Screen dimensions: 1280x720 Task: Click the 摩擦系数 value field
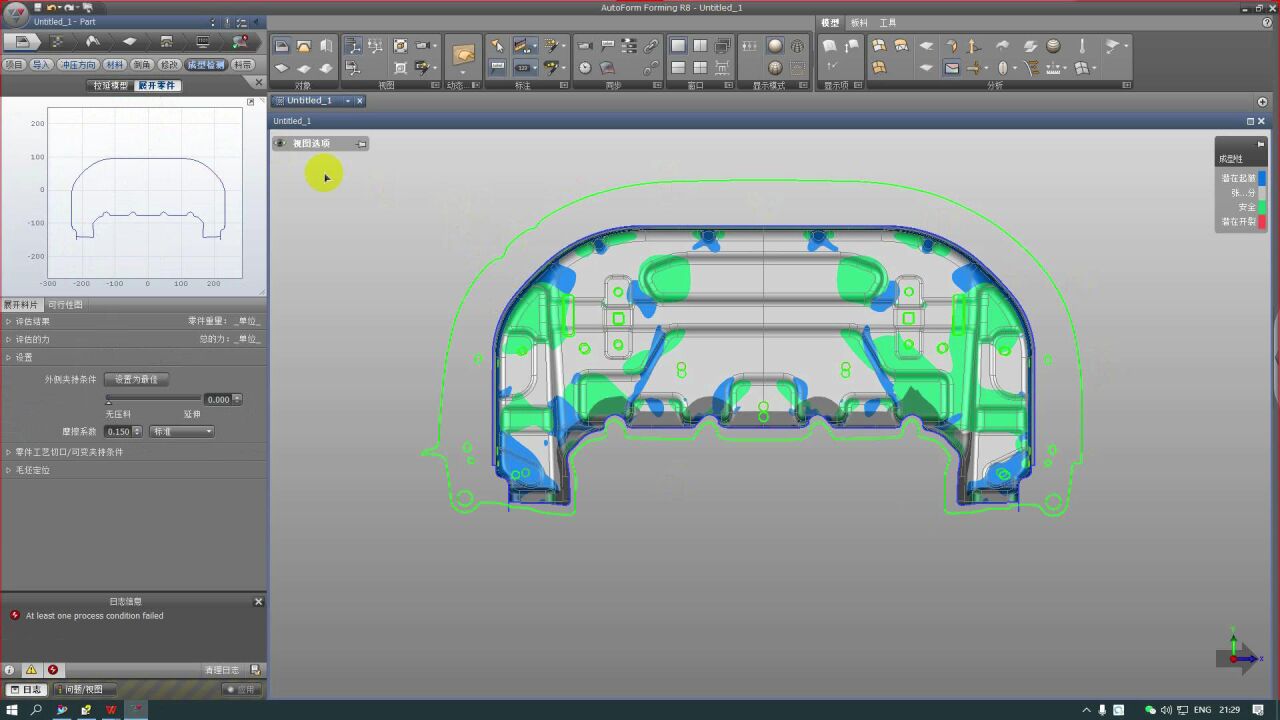tap(118, 432)
